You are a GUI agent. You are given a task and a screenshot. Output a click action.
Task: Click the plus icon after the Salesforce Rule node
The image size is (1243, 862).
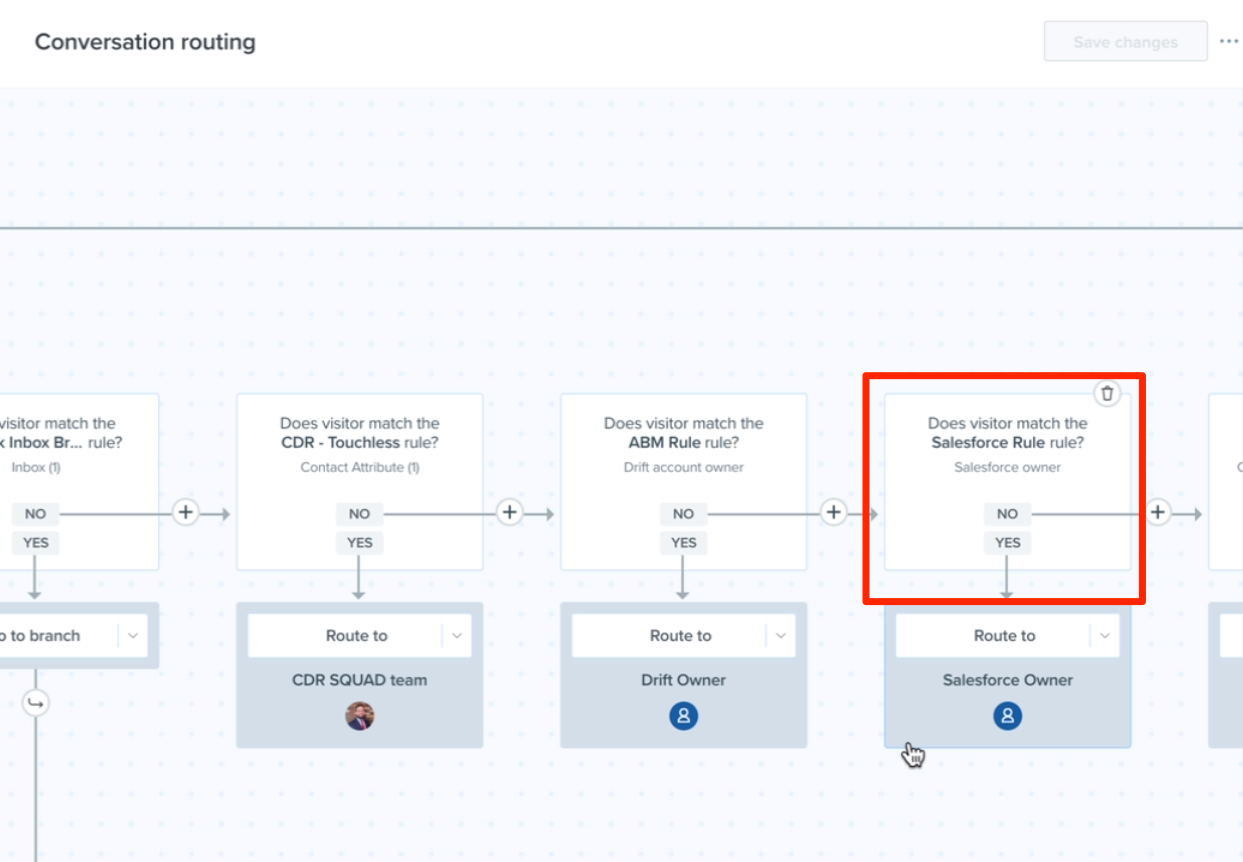pos(1157,511)
